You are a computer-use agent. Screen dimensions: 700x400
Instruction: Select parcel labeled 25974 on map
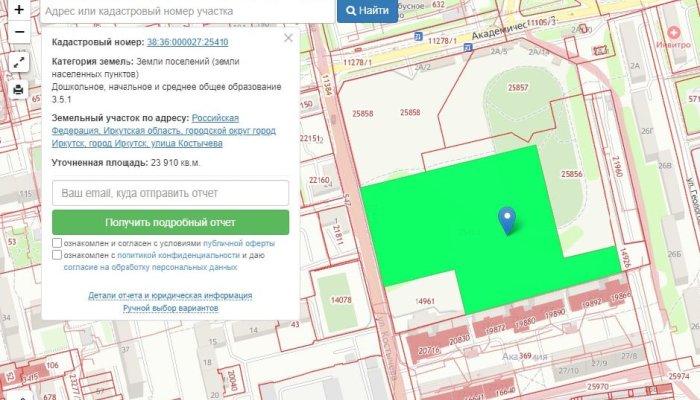point(679,376)
